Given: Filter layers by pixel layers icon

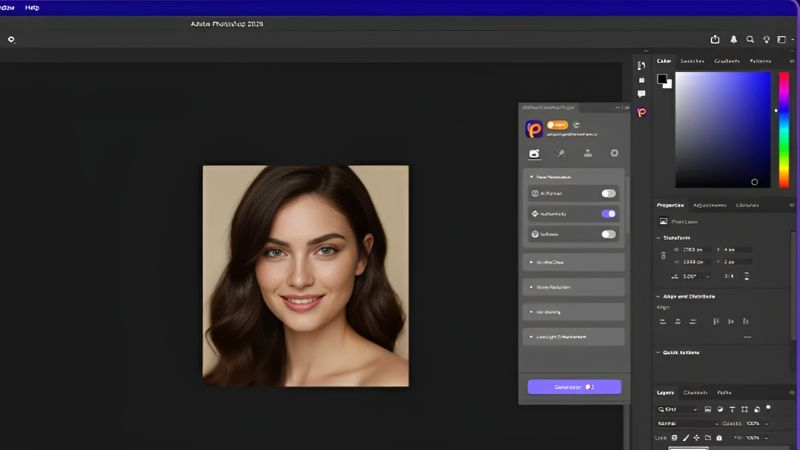Looking at the screenshot, I should pyautogui.click(x=708, y=409).
